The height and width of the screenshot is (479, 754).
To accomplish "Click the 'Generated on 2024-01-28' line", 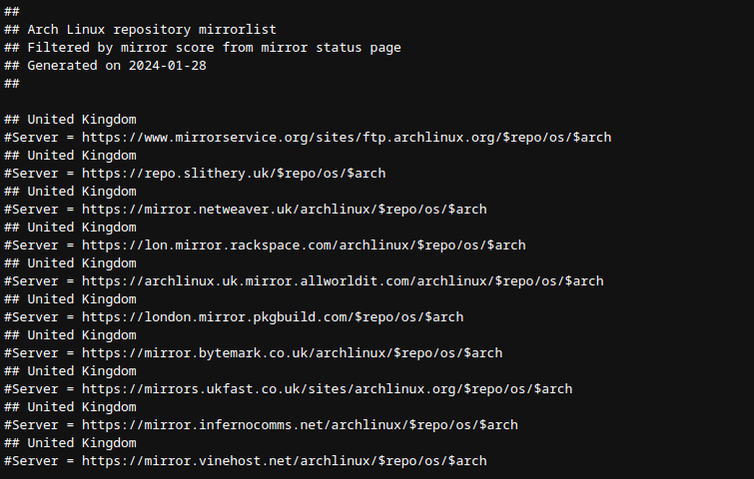I will click(121, 65).
